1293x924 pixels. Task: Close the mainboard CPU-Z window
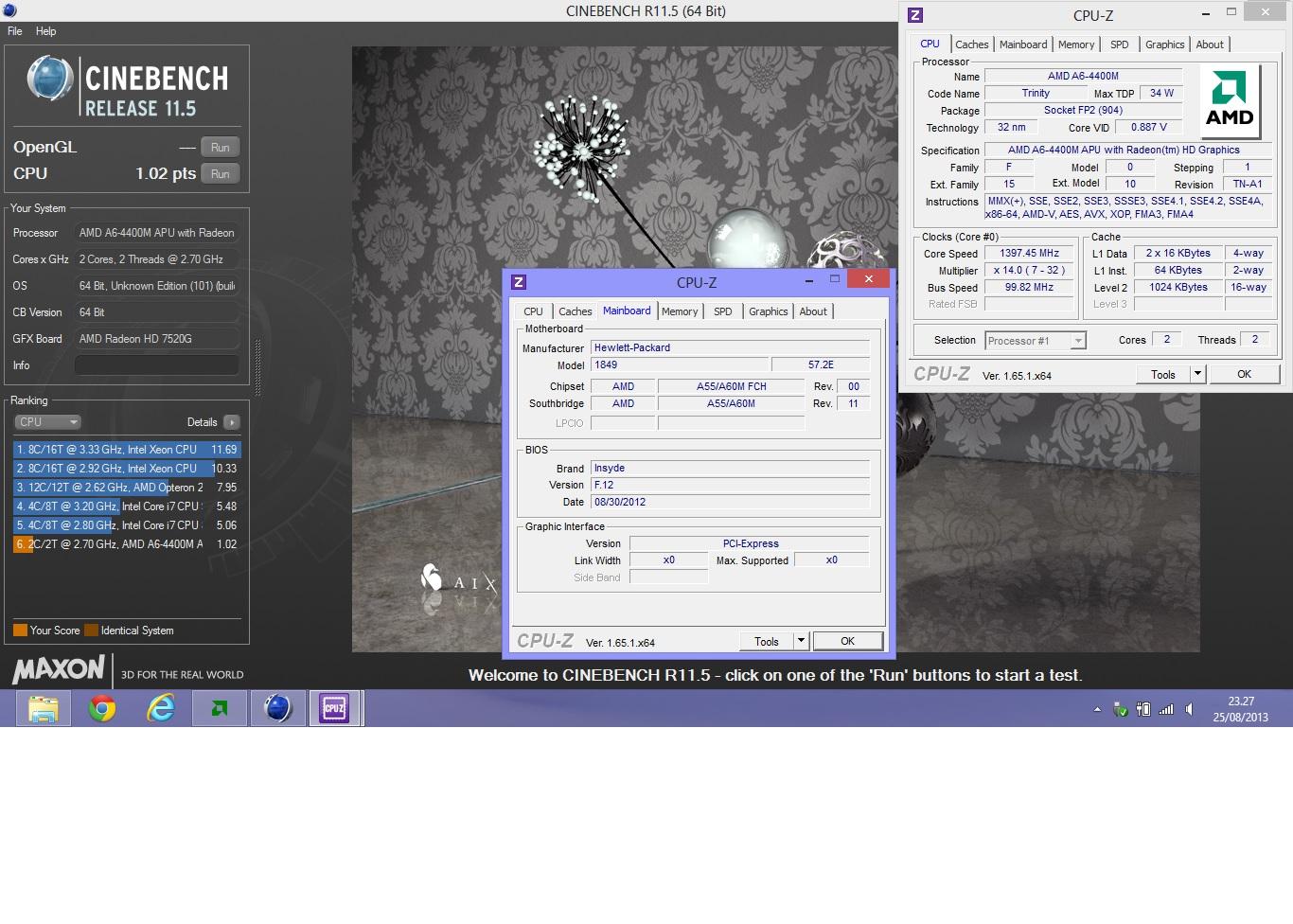click(x=868, y=278)
